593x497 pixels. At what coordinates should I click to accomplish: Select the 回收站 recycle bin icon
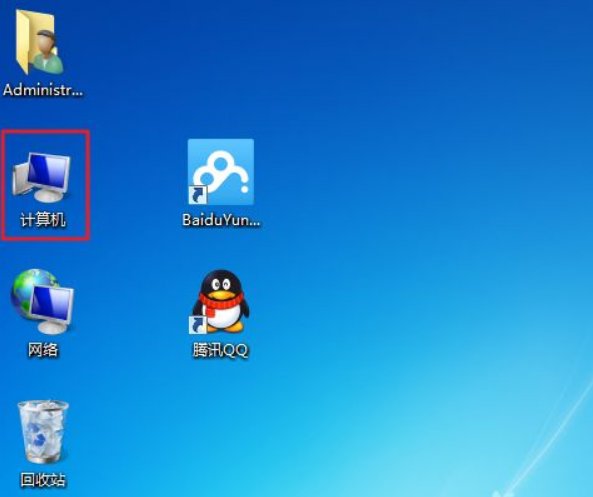coord(43,432)
